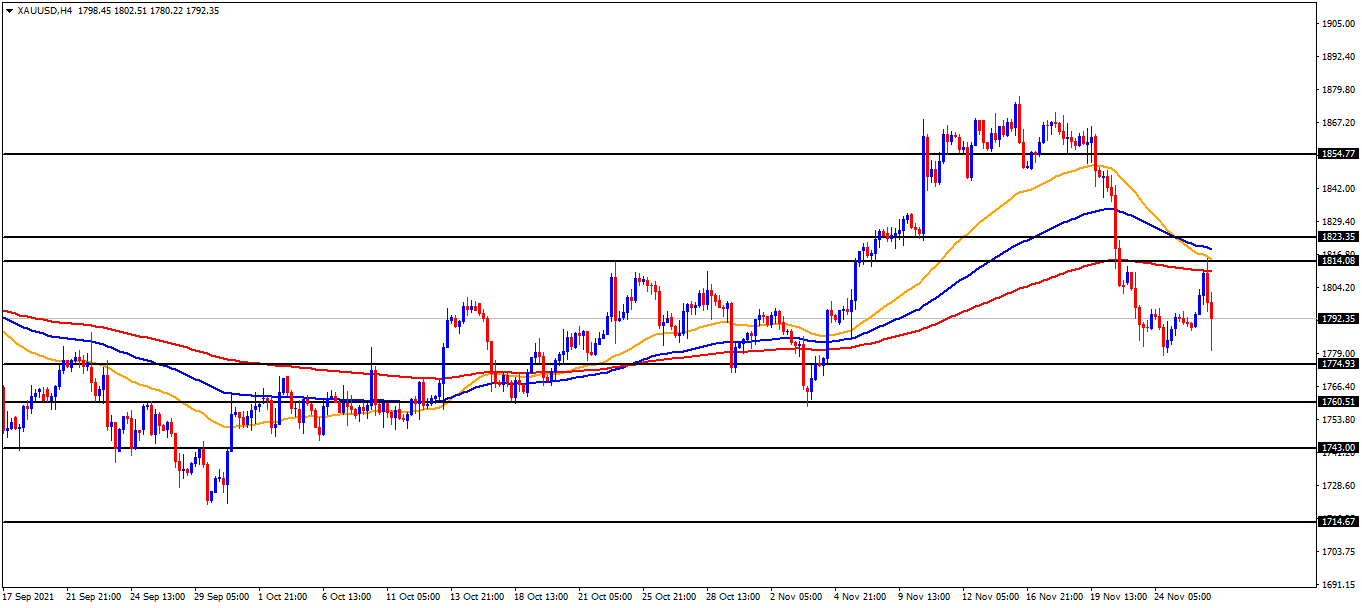Select the 1823.35 horizontal line price label

(1338, 237)
